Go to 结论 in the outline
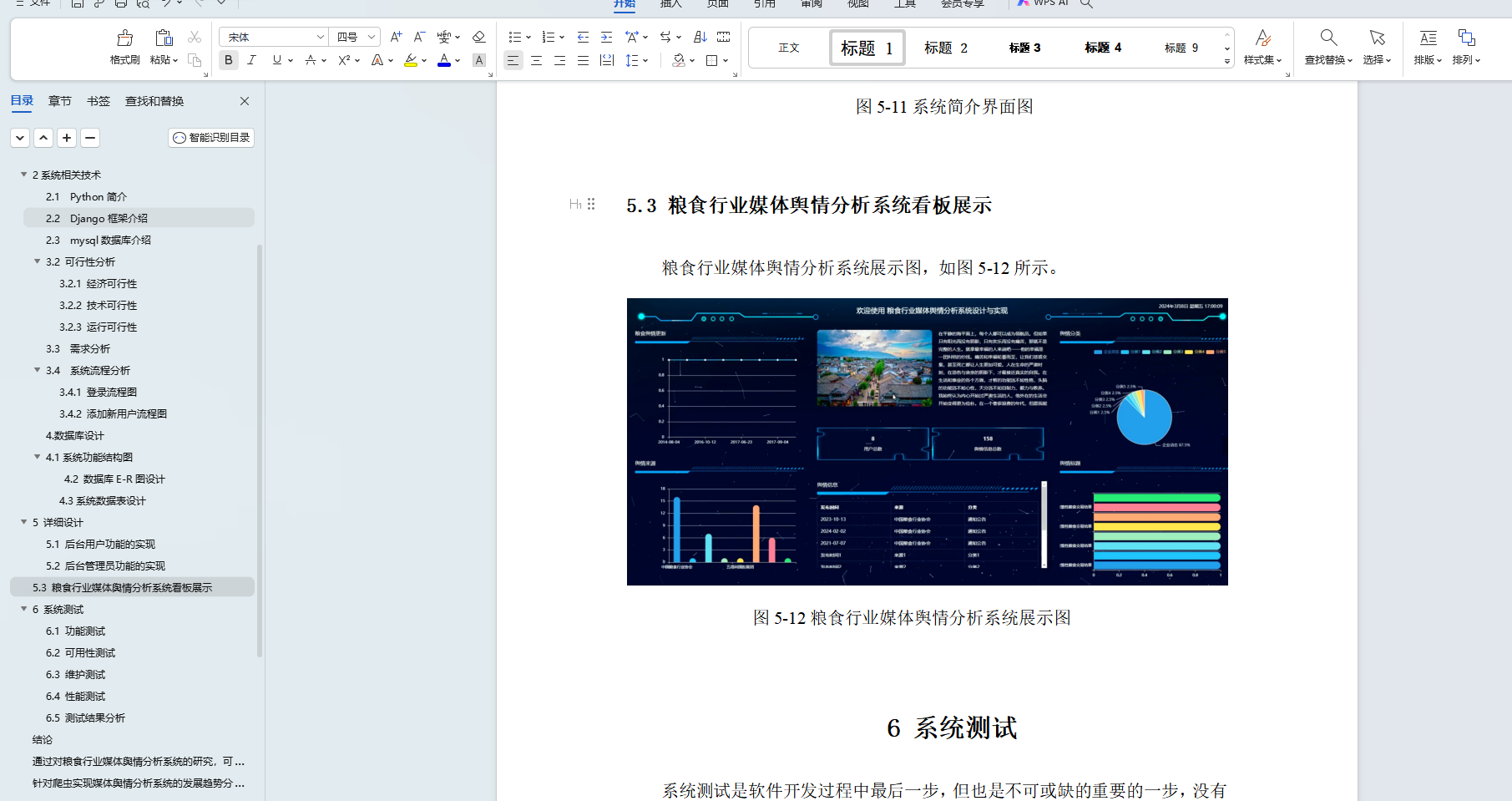Screen dimensions: 1512x801 [43, 739]
